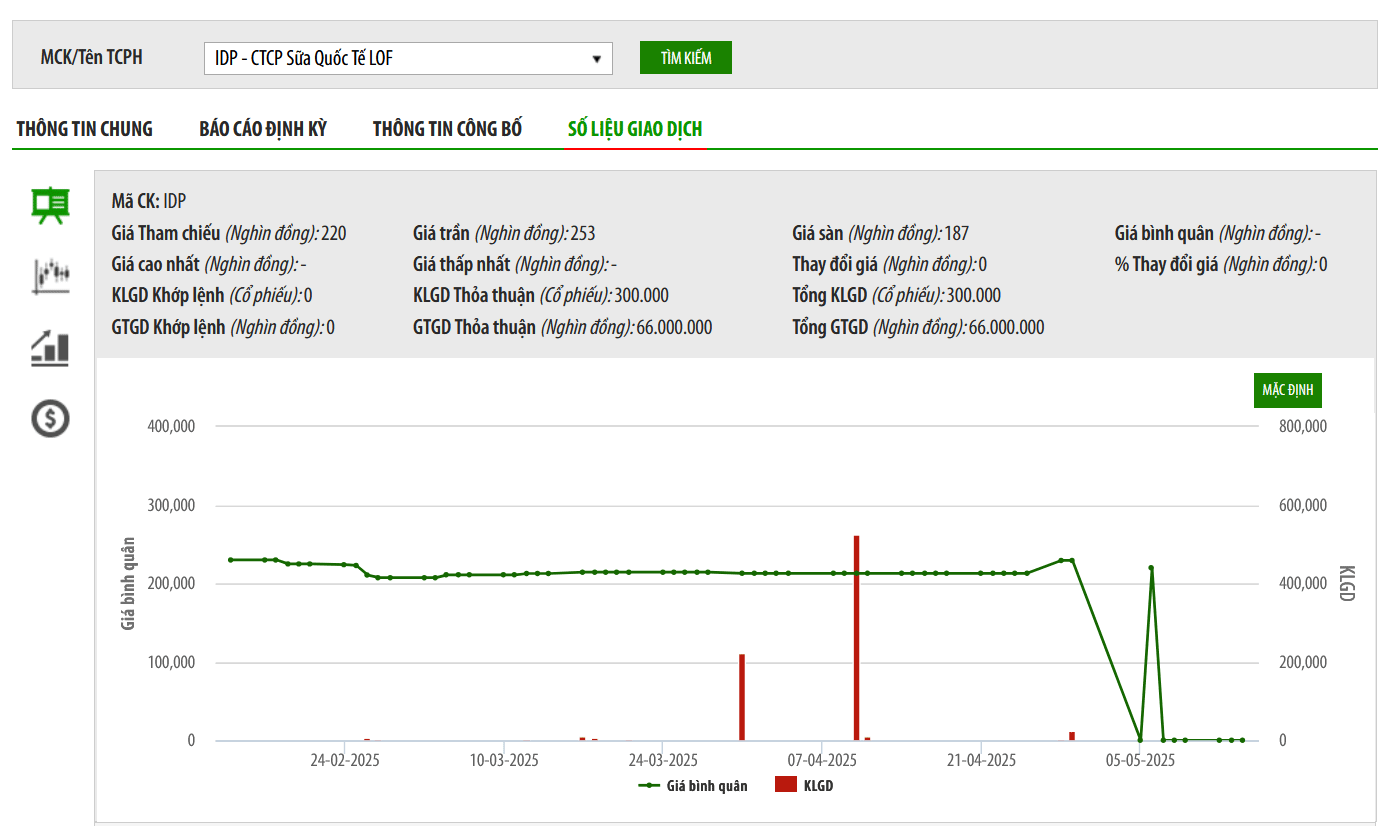Image resolution: width=1380 pixels, height=826 pixels.
Task: Reset chart with MẶC ĐỊNH button
Action: [1287, 390]
